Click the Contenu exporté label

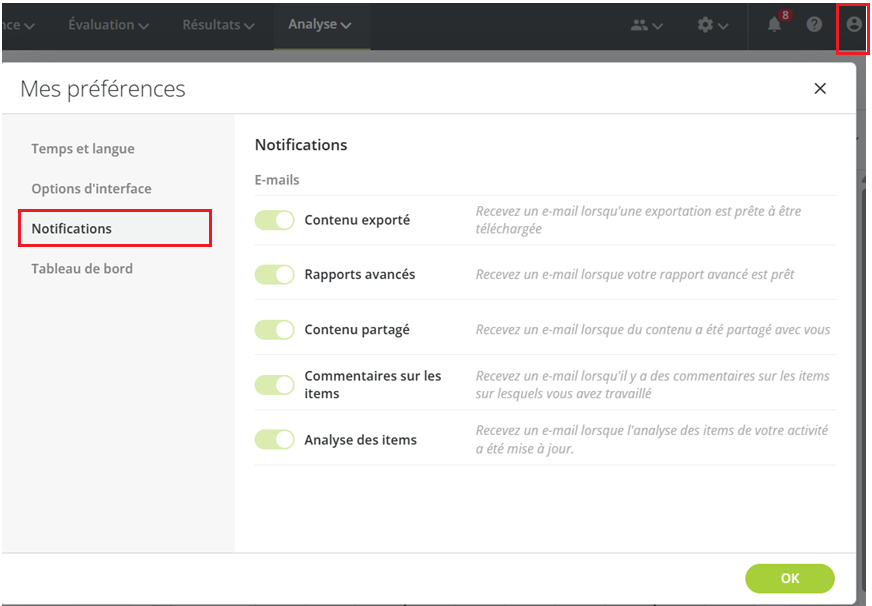pos(357,220)
